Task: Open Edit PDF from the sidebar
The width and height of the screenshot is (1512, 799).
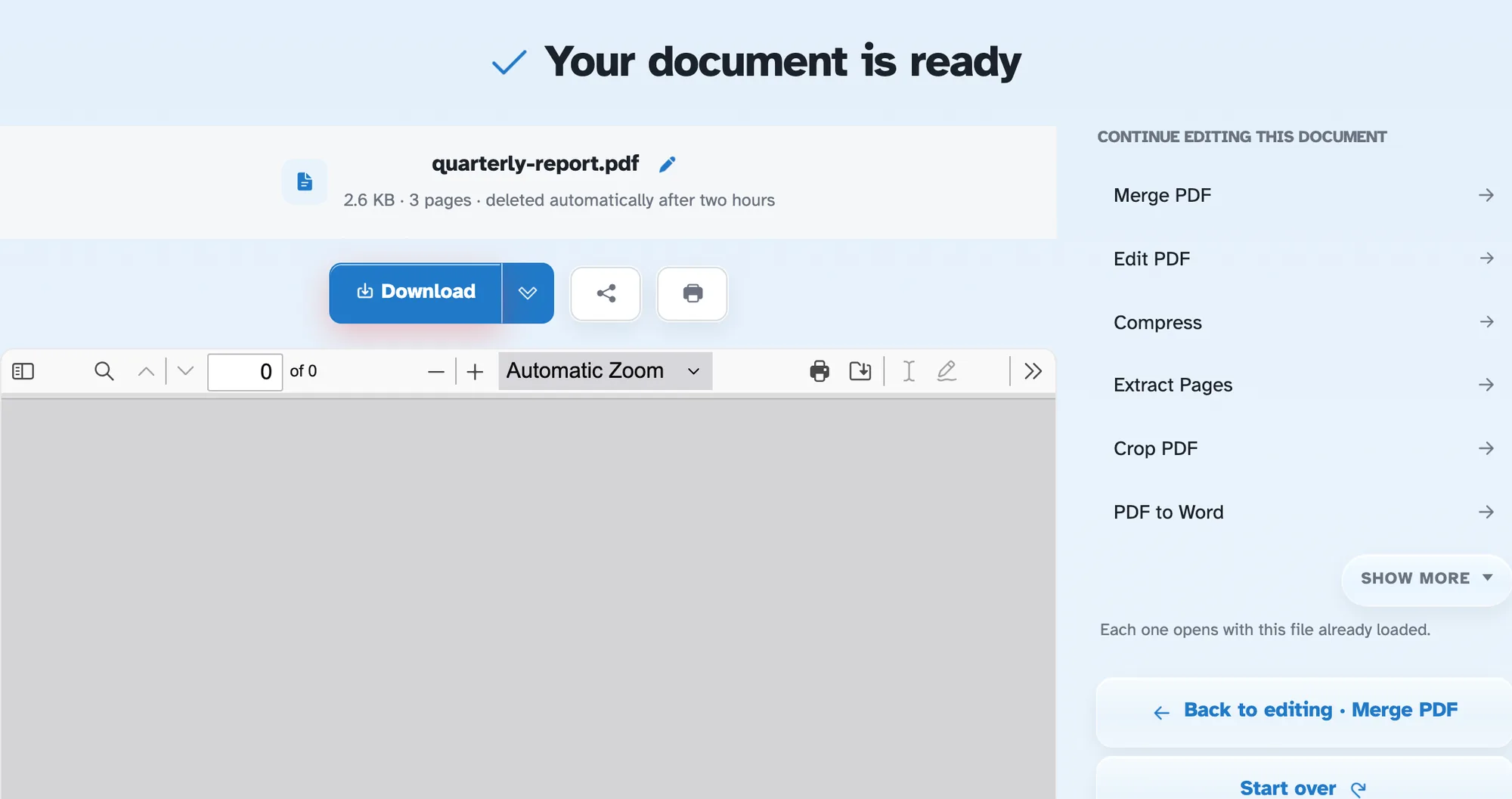Action: 1303,259
